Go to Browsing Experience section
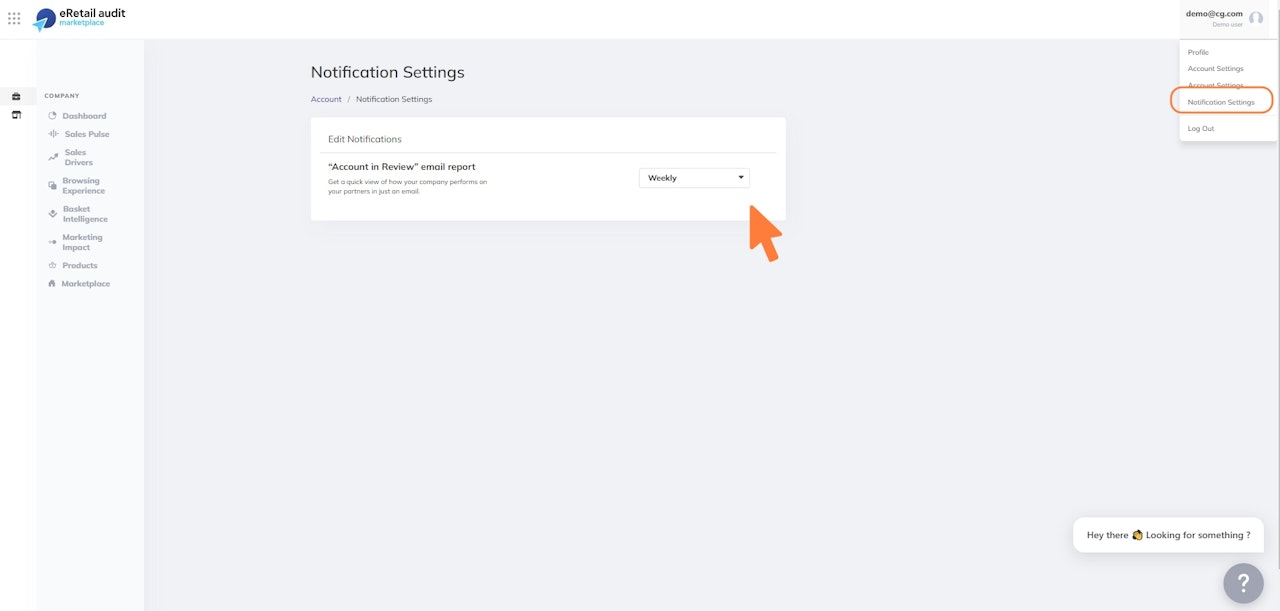 tap(83, 186)
